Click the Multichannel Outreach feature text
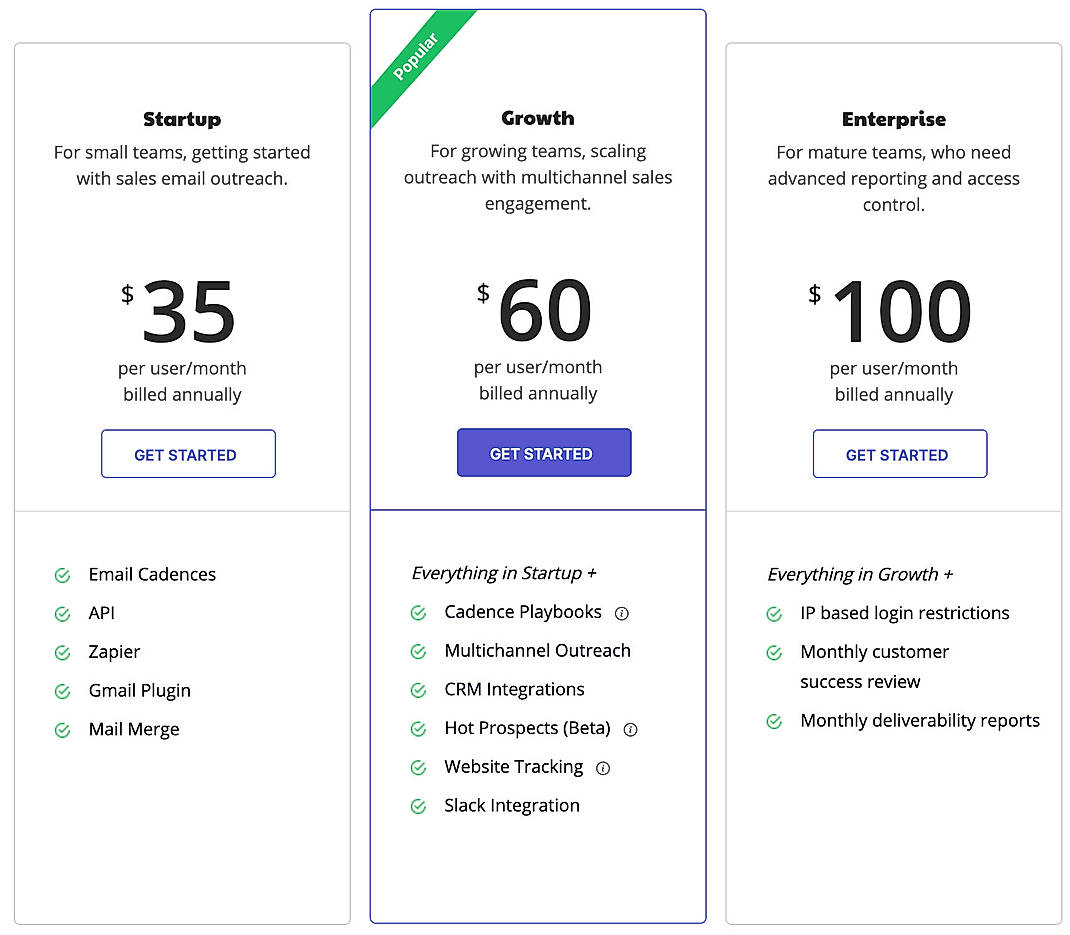This screenshot has height=935, width=1070. (537, 651)
